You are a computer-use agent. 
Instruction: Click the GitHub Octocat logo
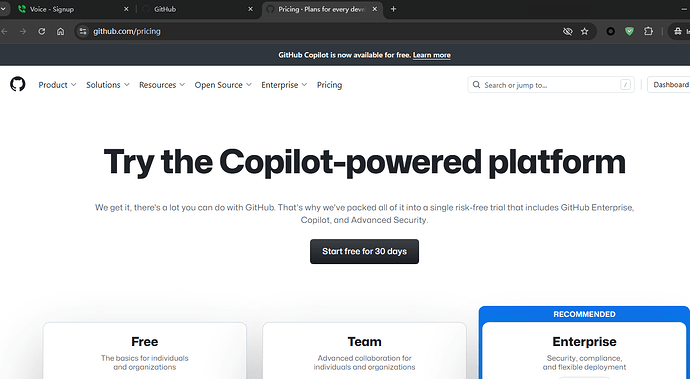tap(18, 84)
